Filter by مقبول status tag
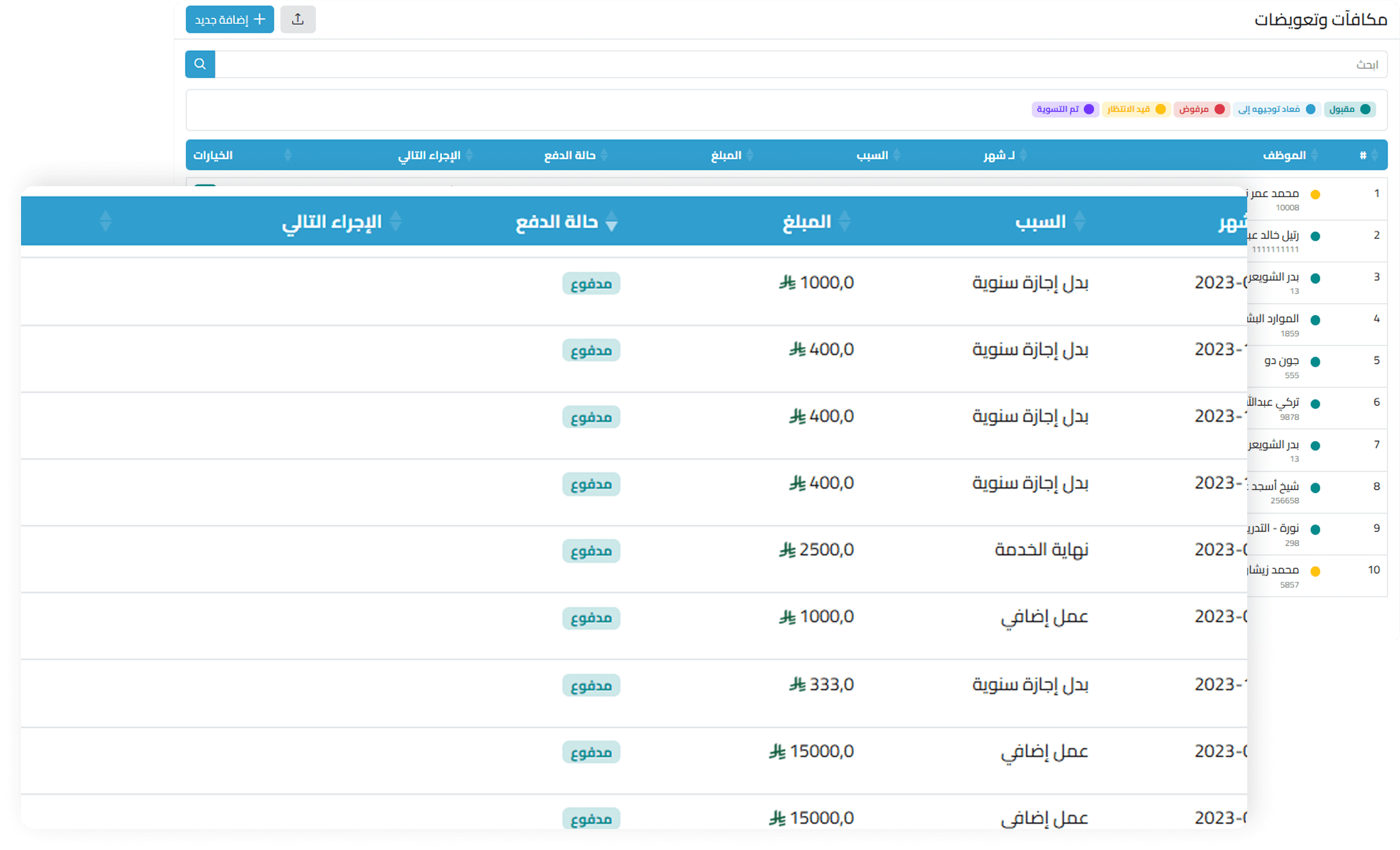Viewport: 1400px width, 850px height. [1349, 109]
